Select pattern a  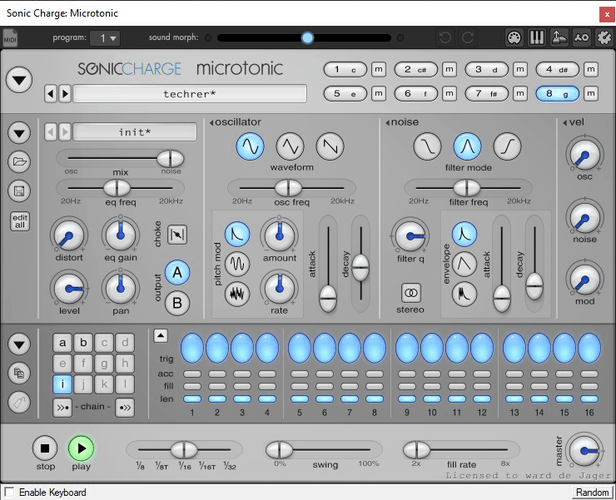click(x=62, y=343)
